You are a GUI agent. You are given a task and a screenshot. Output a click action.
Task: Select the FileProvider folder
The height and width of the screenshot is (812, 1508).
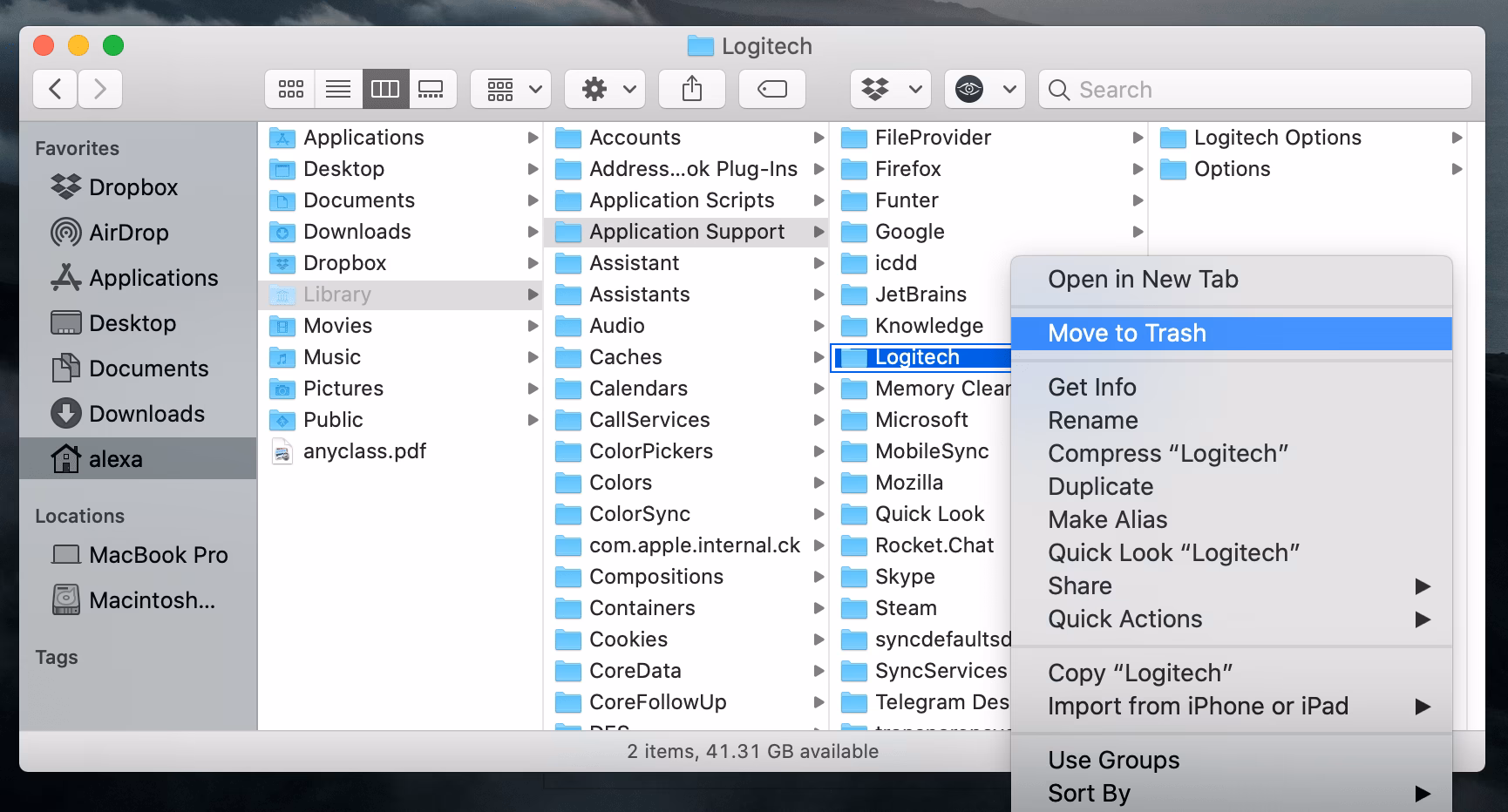[989, 138]
